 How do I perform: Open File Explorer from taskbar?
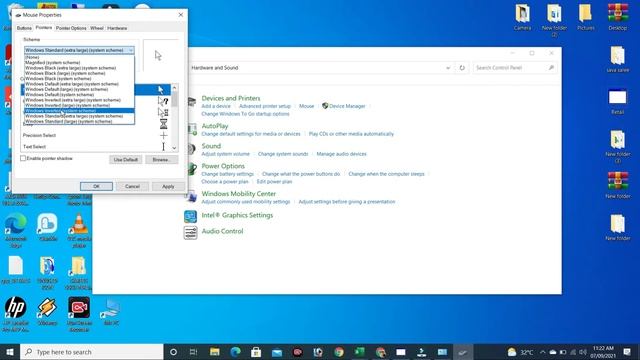(x=215, y=352)
